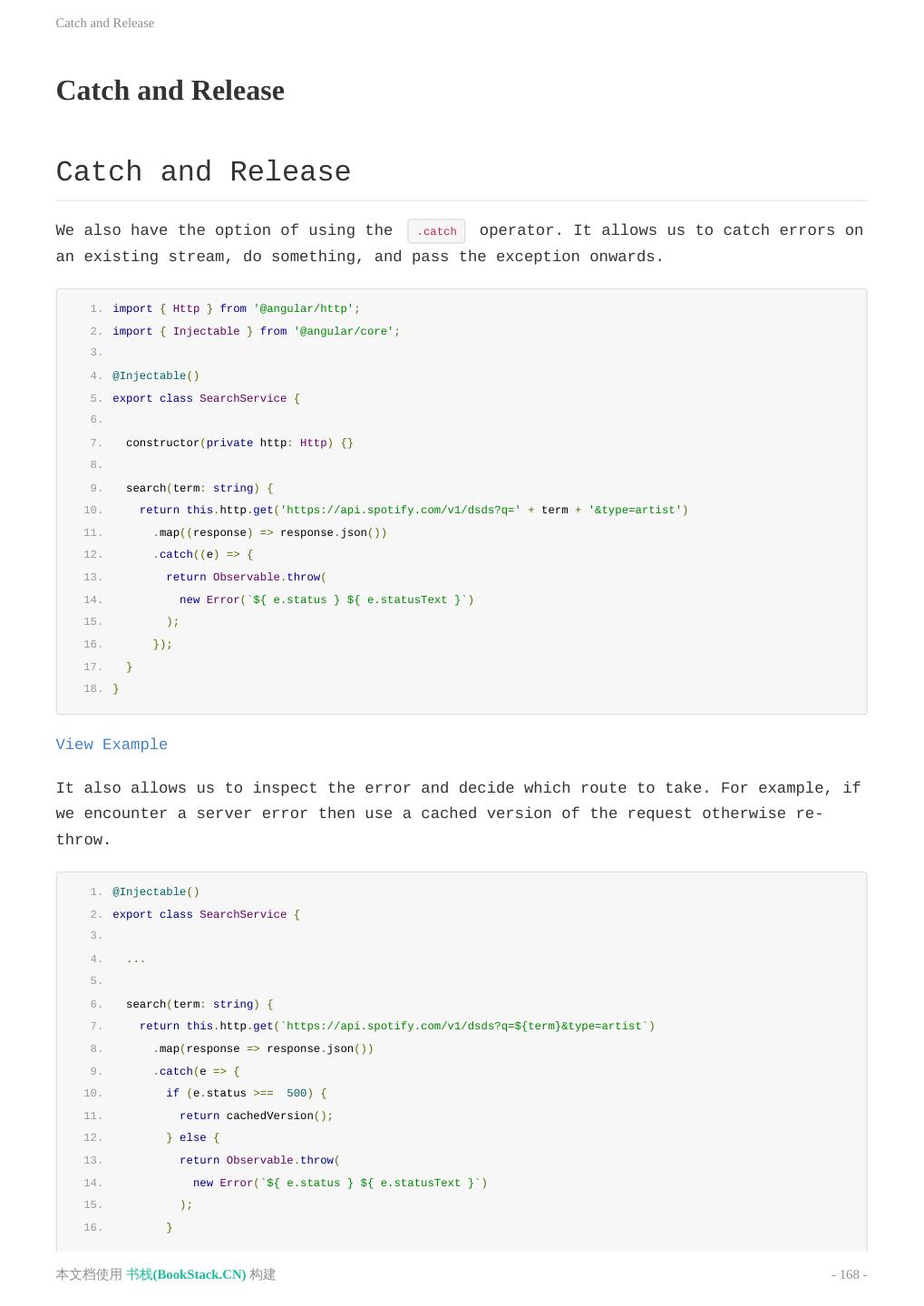Click the .map((response) => response.json()) line
The image size is (924, 1306).
click(269, 533)
